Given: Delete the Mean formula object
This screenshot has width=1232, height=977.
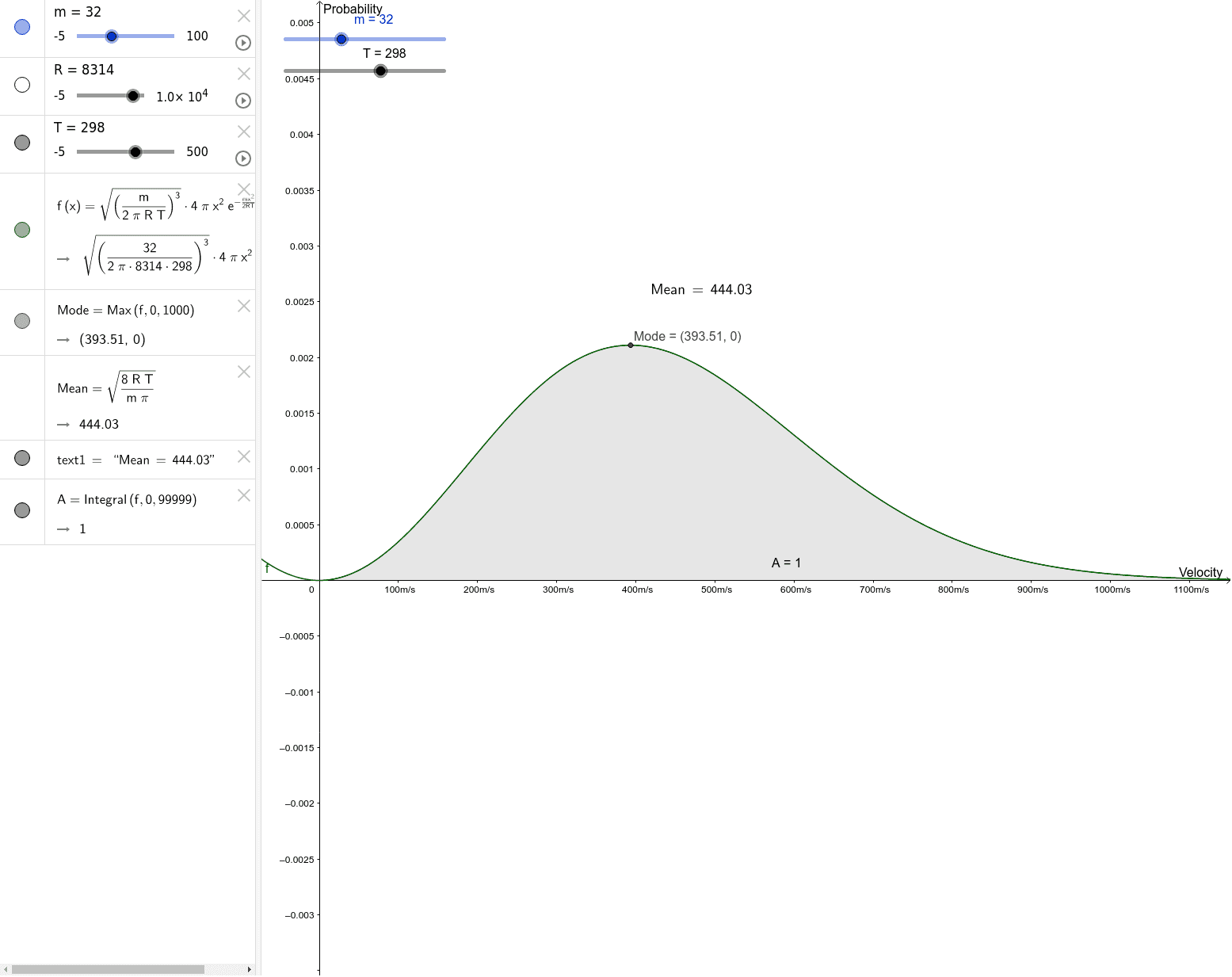Looking at the screenshot, I should point(243,371).
